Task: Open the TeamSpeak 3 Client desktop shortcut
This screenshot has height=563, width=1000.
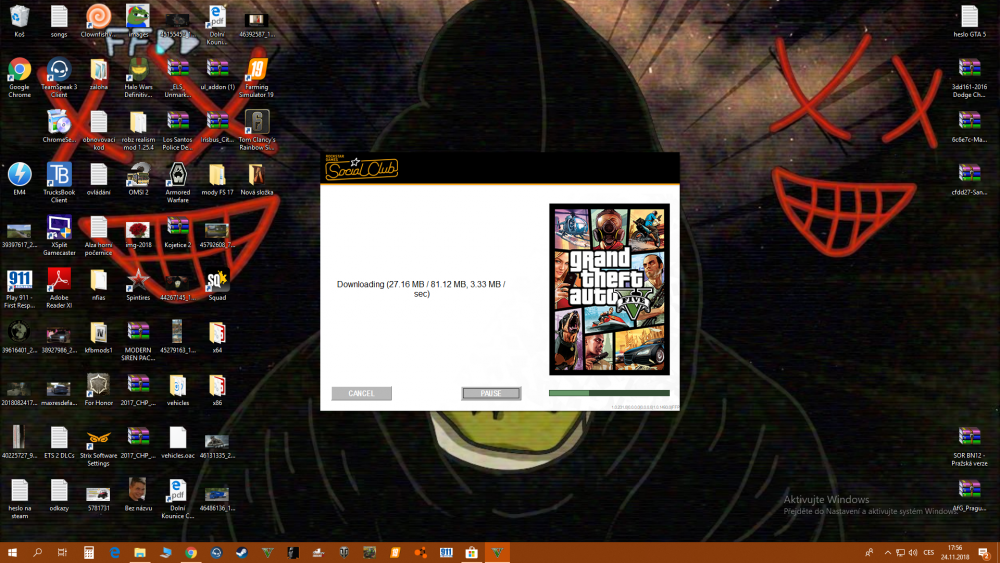Action: (x=59, y=77)
